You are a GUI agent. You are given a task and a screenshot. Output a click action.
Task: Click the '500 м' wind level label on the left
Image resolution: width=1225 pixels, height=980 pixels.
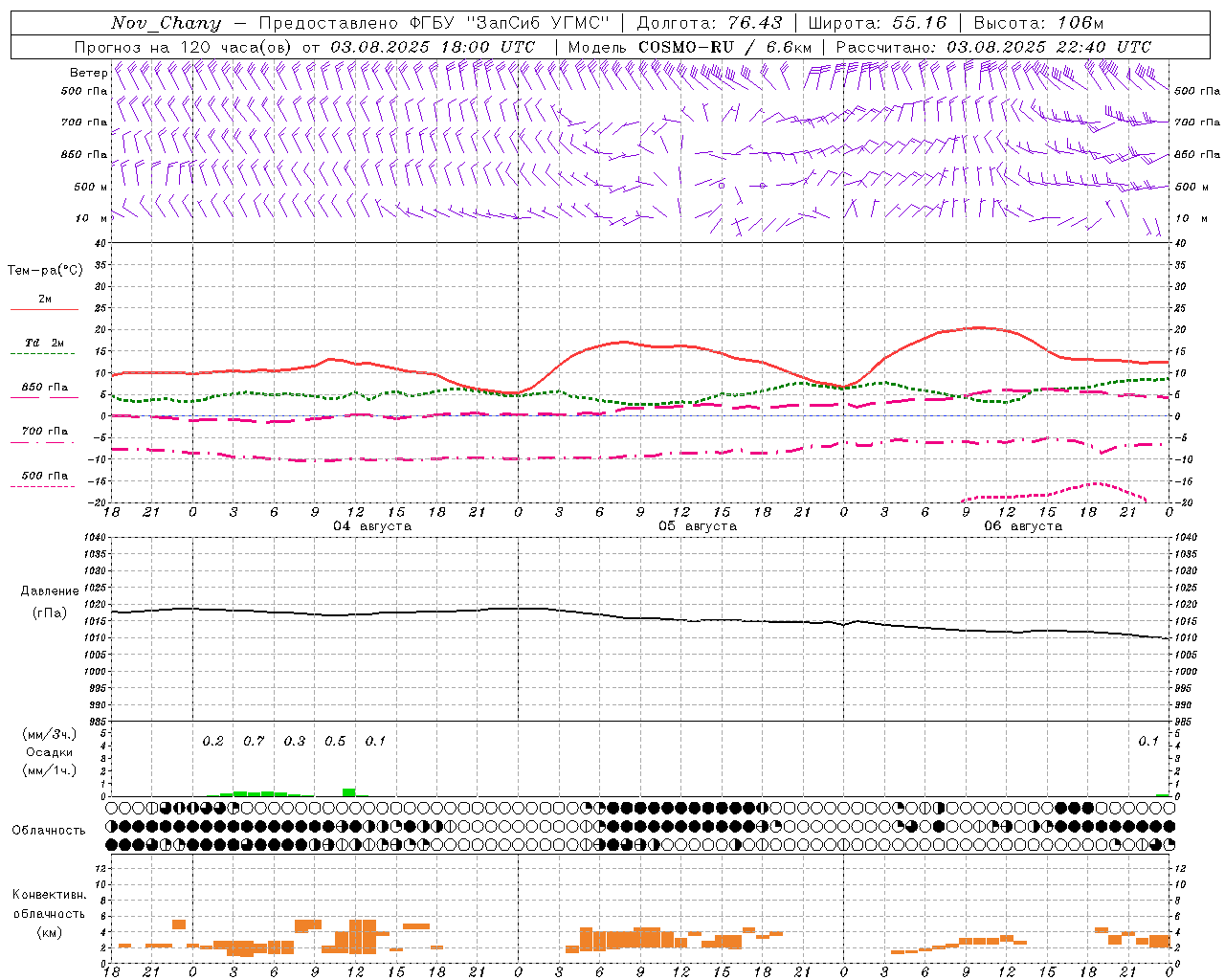91,187
